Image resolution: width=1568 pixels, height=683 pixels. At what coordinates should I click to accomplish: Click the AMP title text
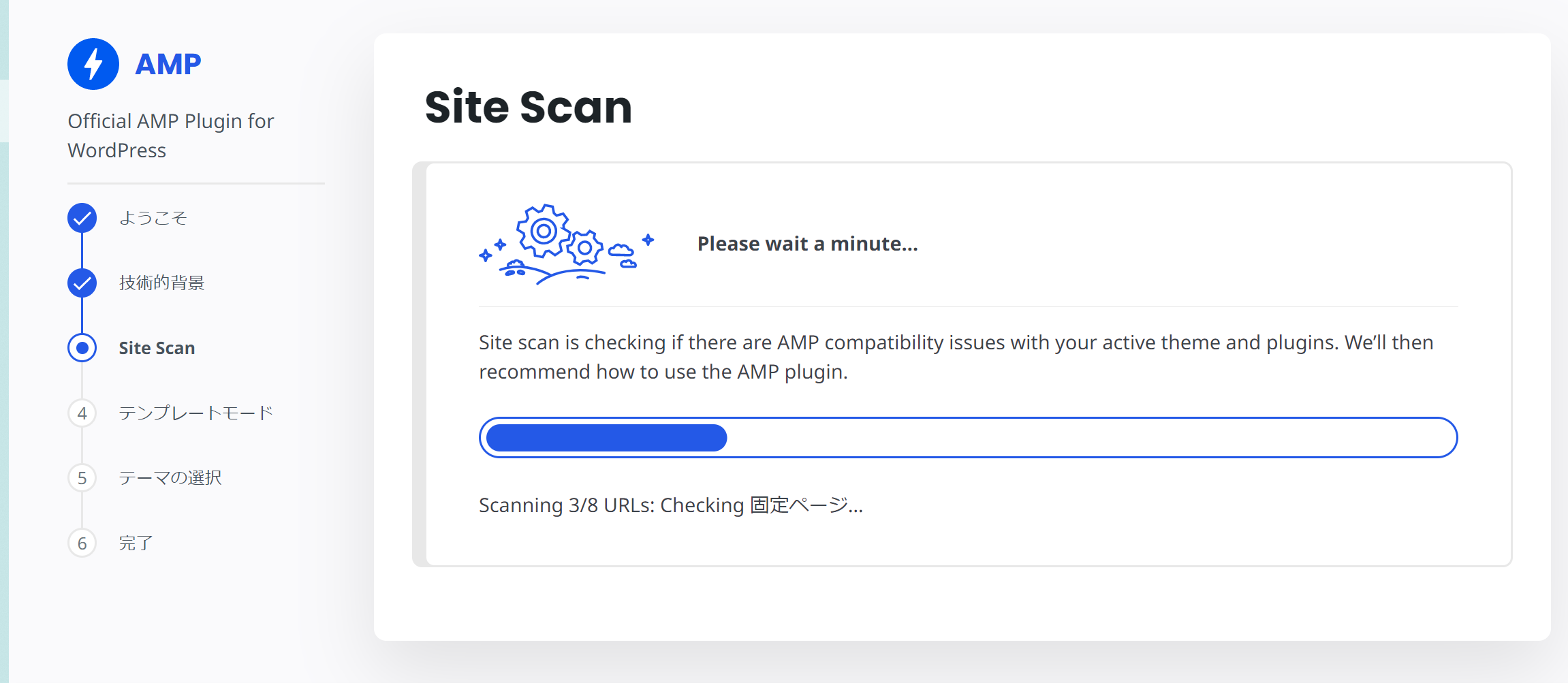tap(168, 64)
